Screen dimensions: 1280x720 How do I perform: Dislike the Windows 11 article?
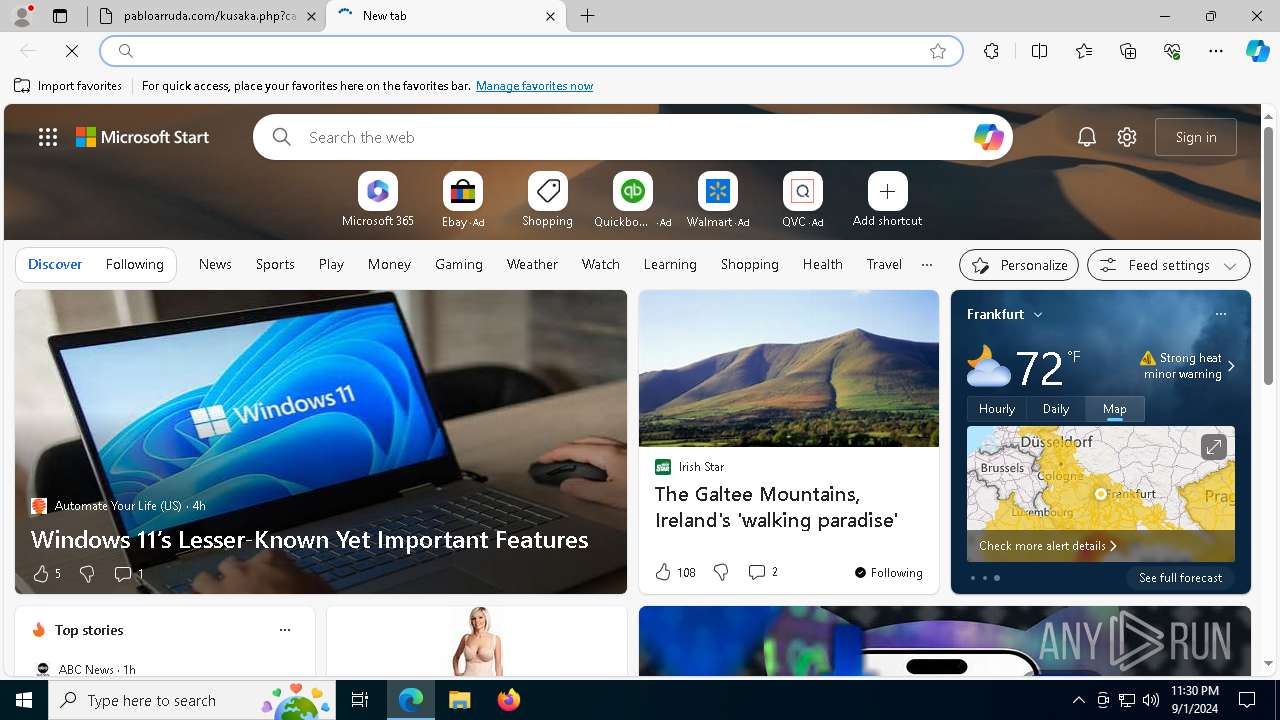87,574
